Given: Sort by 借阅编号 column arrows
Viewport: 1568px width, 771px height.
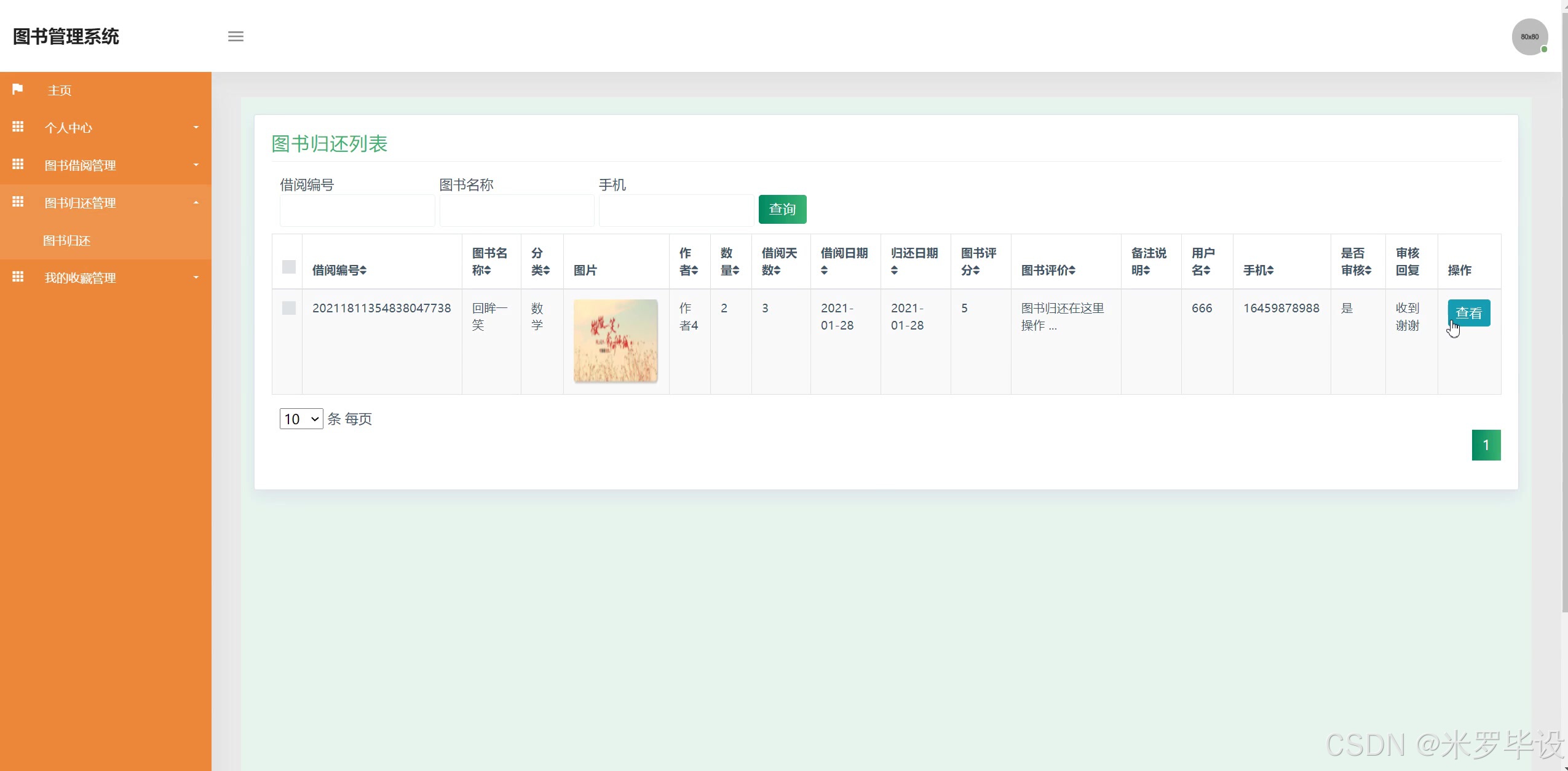Looking at the screenshot, I should click(x=363, y=271).
